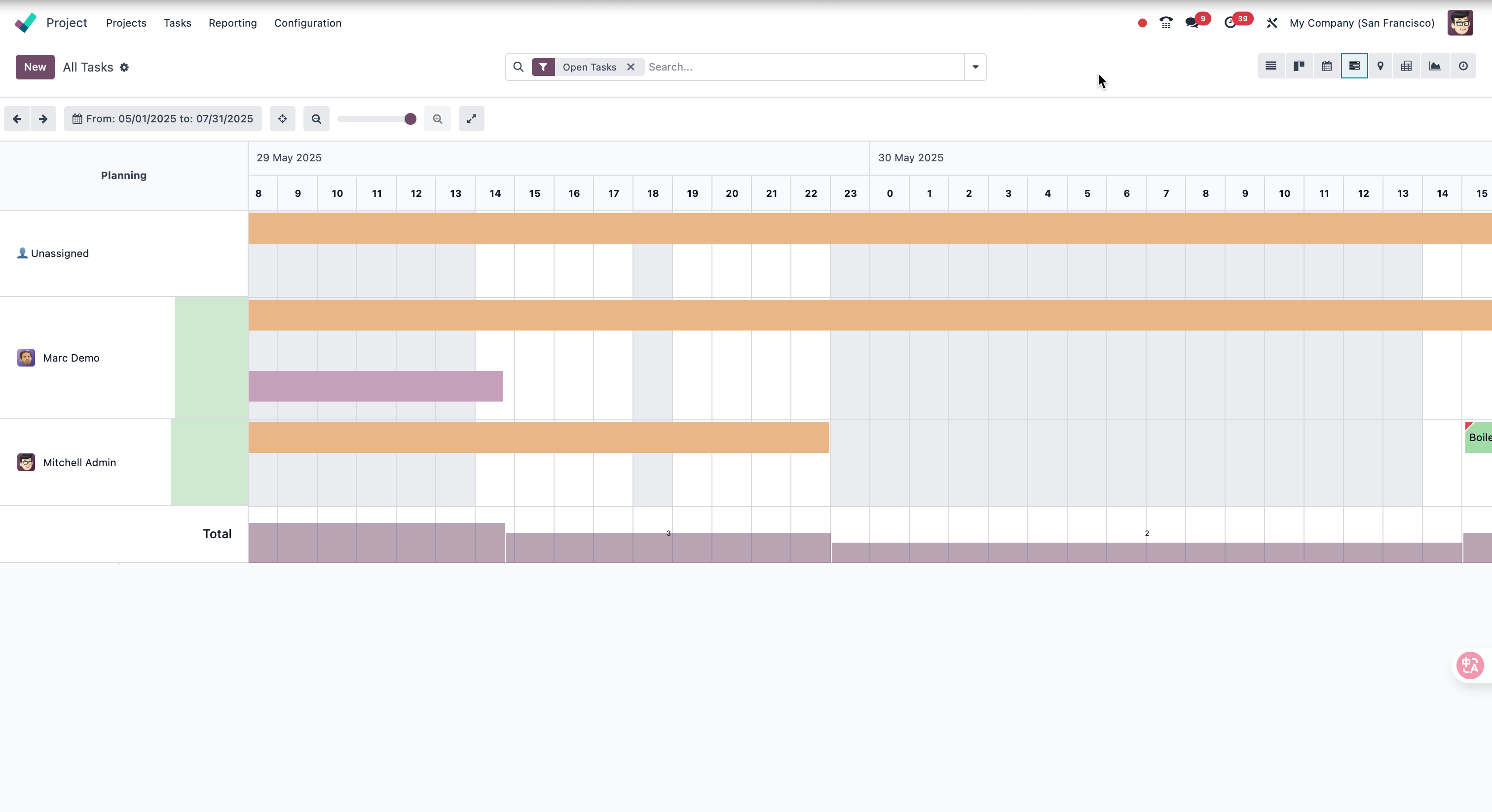Screen dimensions: 1492x812
Task: Remove the Open Tasks filter
Action: 631,67
